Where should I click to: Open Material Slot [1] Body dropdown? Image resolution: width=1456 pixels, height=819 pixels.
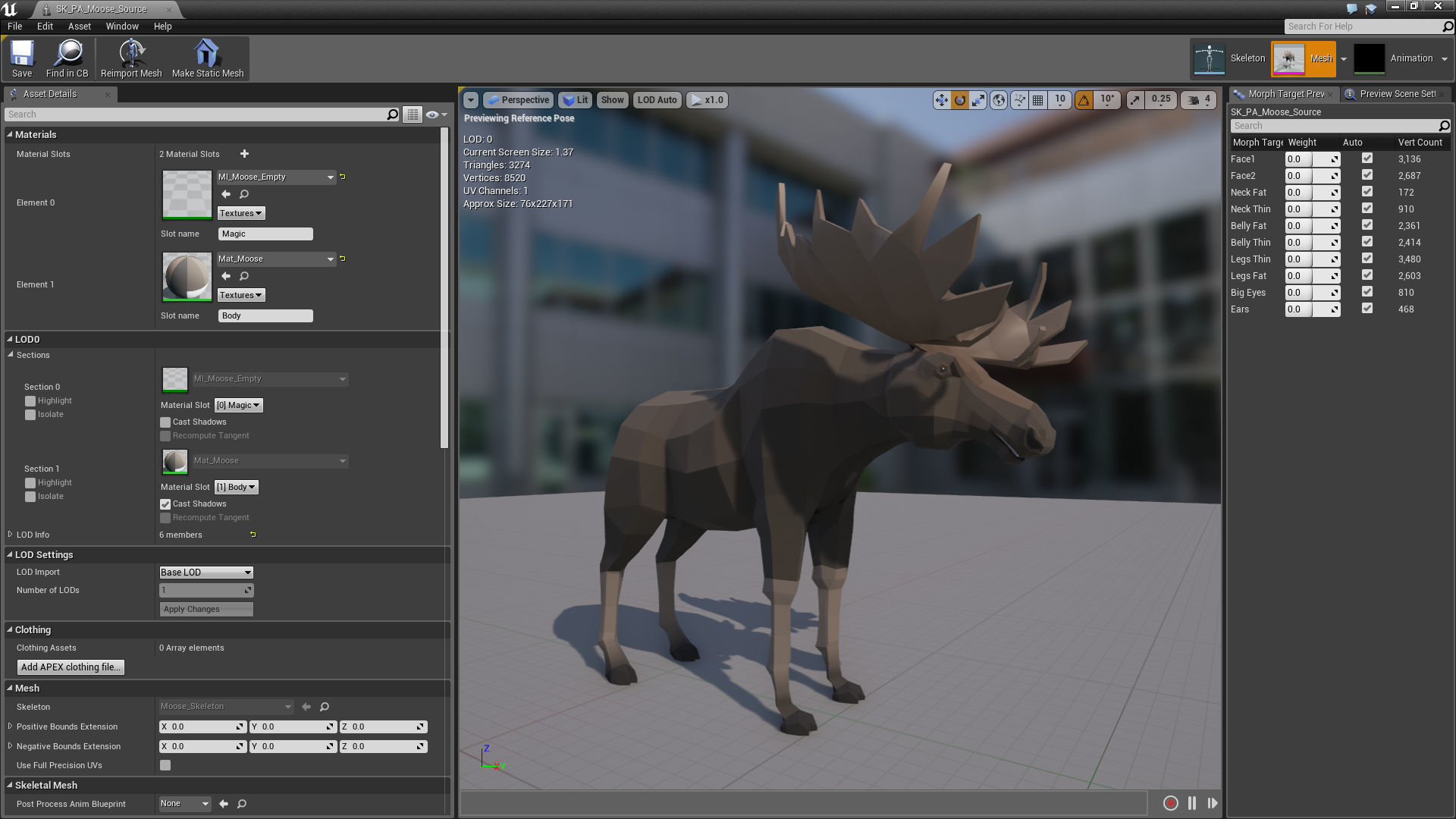coord(237,487)
